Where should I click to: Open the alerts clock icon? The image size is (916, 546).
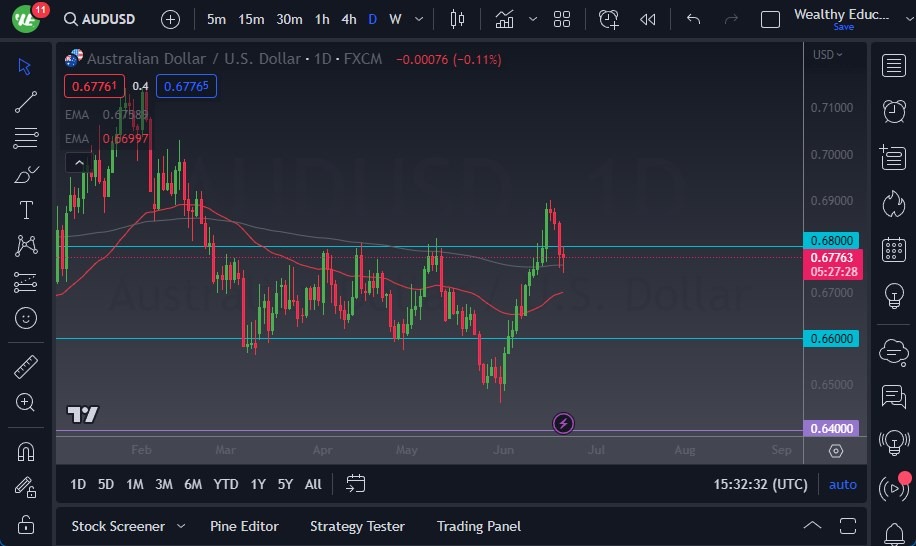[893, 111]
